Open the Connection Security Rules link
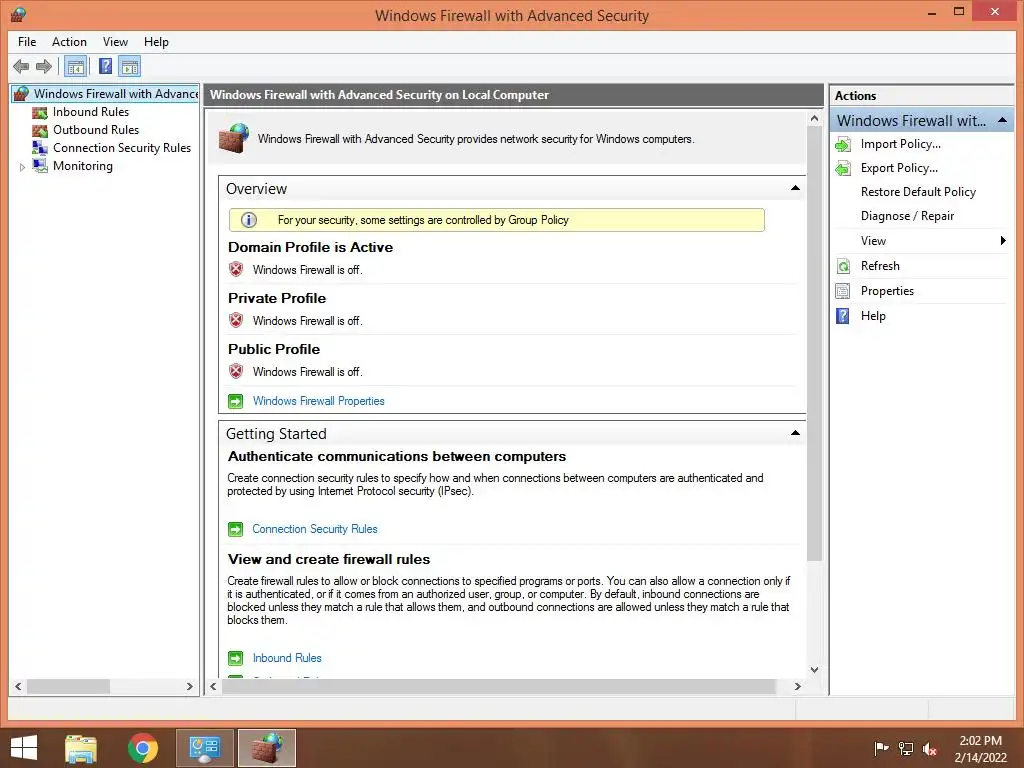This screenshot has width=1024, height=768. 315,529
